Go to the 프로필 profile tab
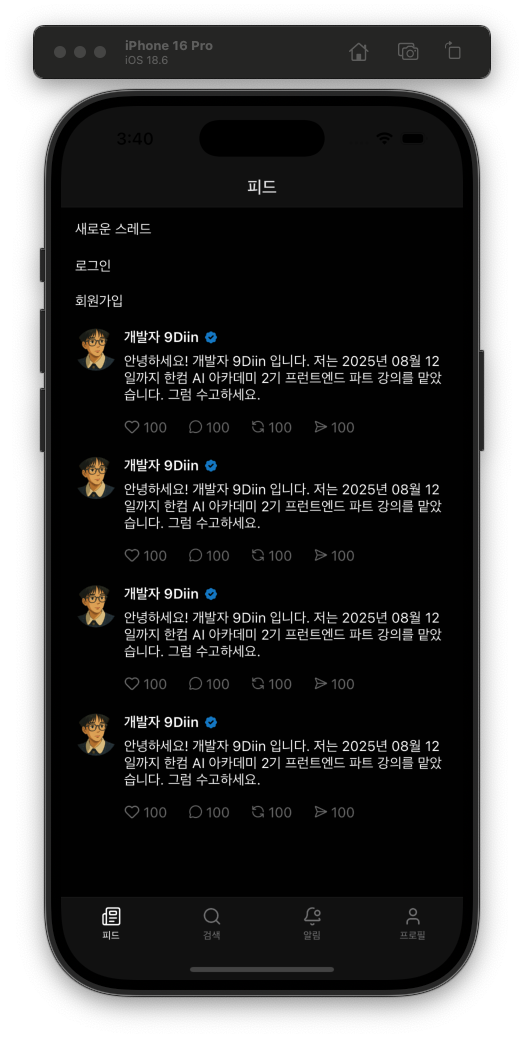 pos(413,924)
